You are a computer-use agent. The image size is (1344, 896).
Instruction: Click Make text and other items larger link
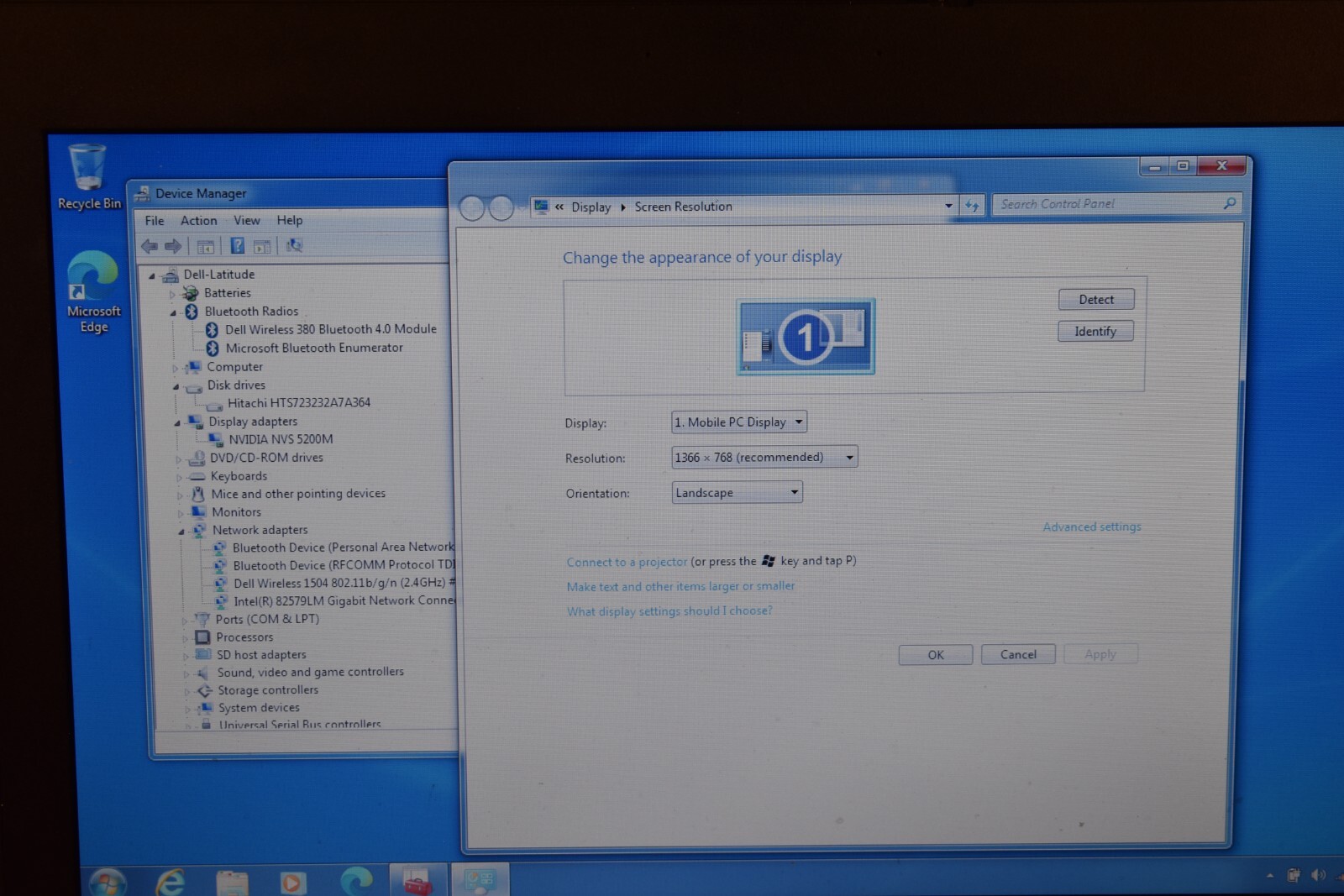[680, 586]
